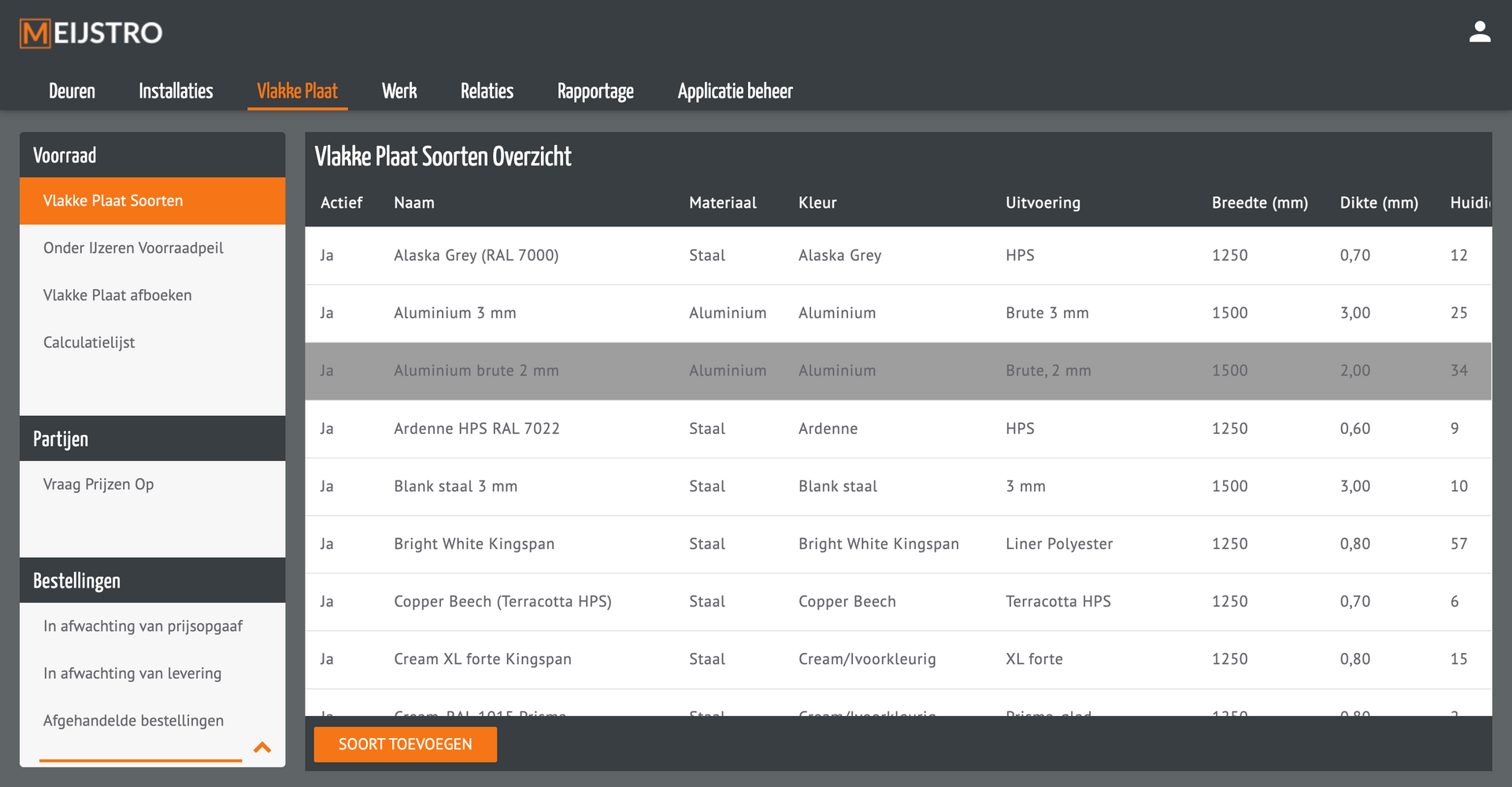Select Vlakke Plaat Soorten in sidebar
Image resolution: width=1512 pixels, height=787 pixels.
click(x=153, y=201)
